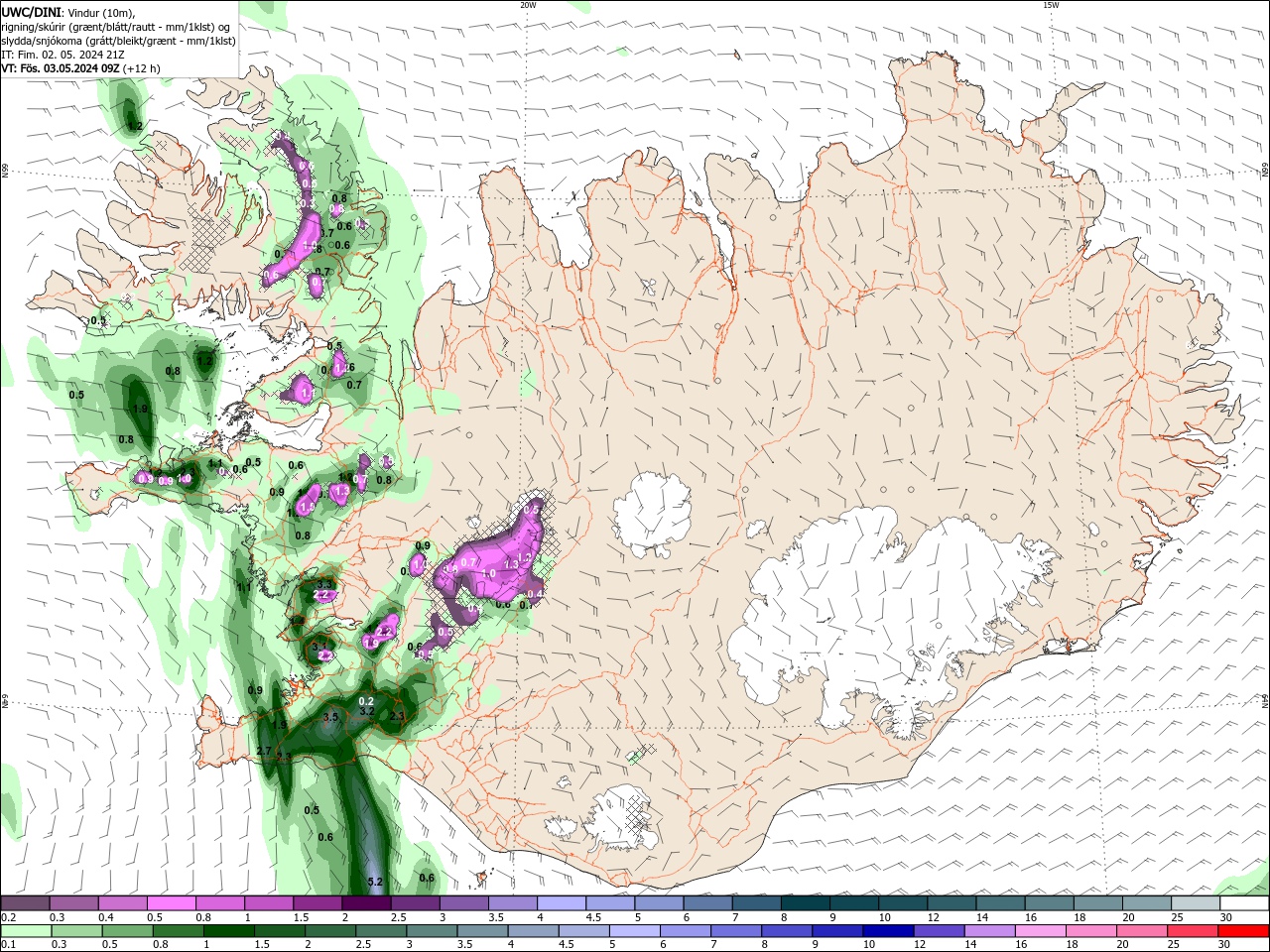The height and width of the screenshot is (952, 1270).
Task: Select the 0.8 green swatch in bottom scale
Action: [x=178, y=931]
